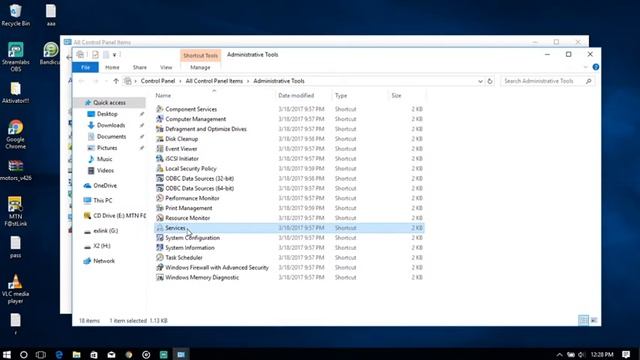
Task: Sort by the Date modified column
Action: coord(296,96)
